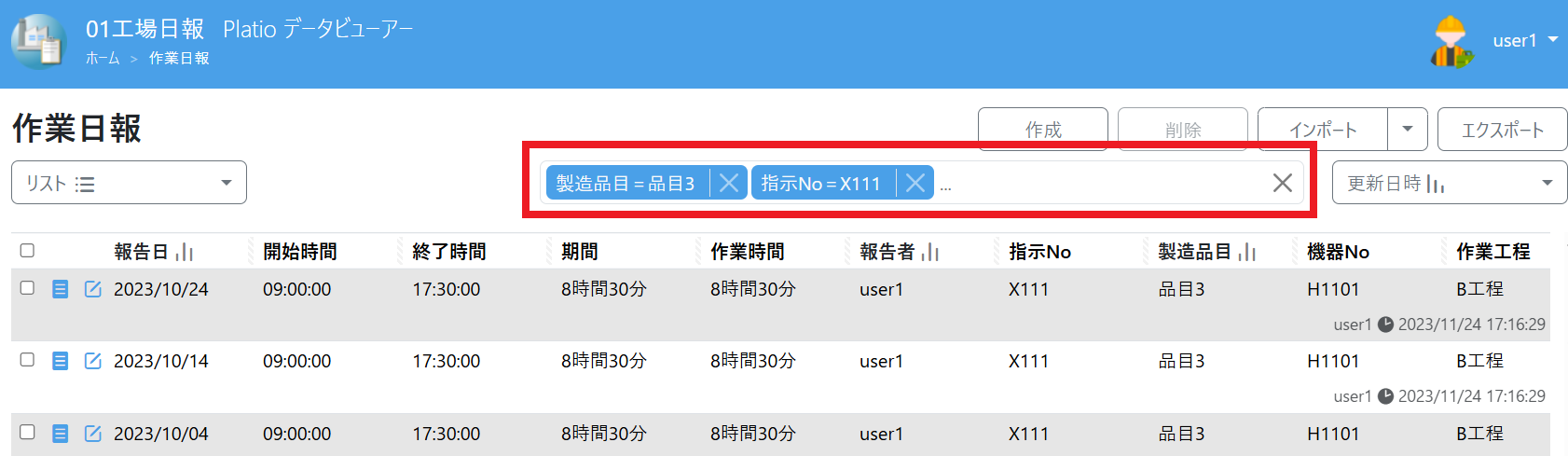Click the 01工場日報 app logo icon

[38, 43]
